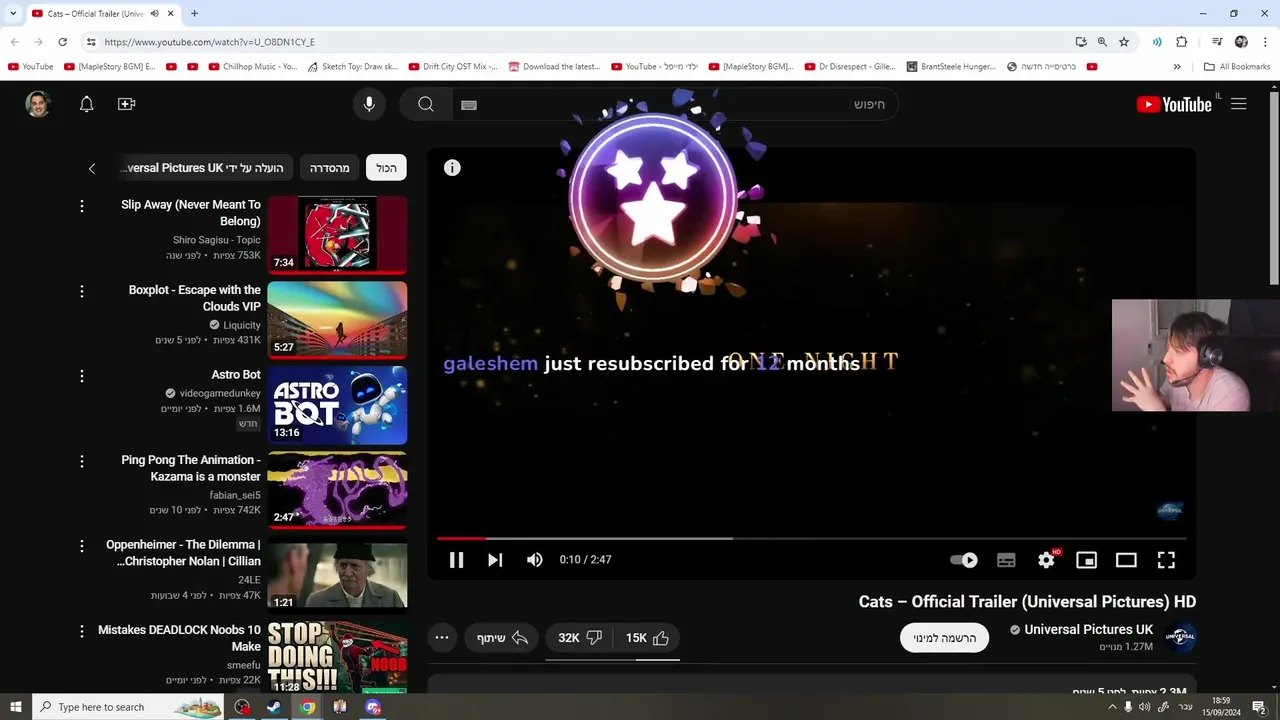Open the Chrome extensions puzzle icon
This screenshot has width=1280, height=720.
click(1182, 42)
